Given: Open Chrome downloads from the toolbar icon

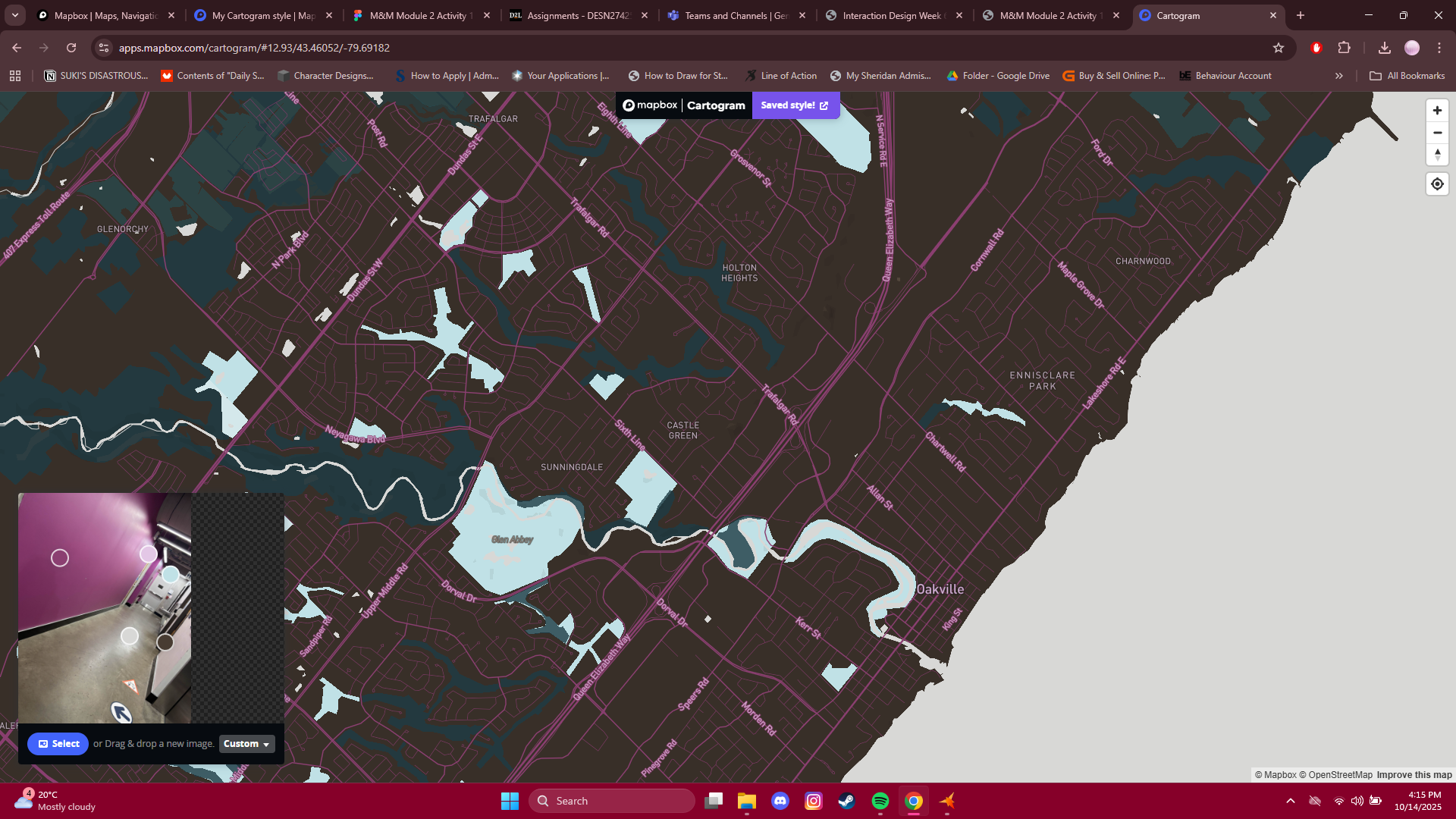Looking at the screenshot, I should tap(1385, 47).
